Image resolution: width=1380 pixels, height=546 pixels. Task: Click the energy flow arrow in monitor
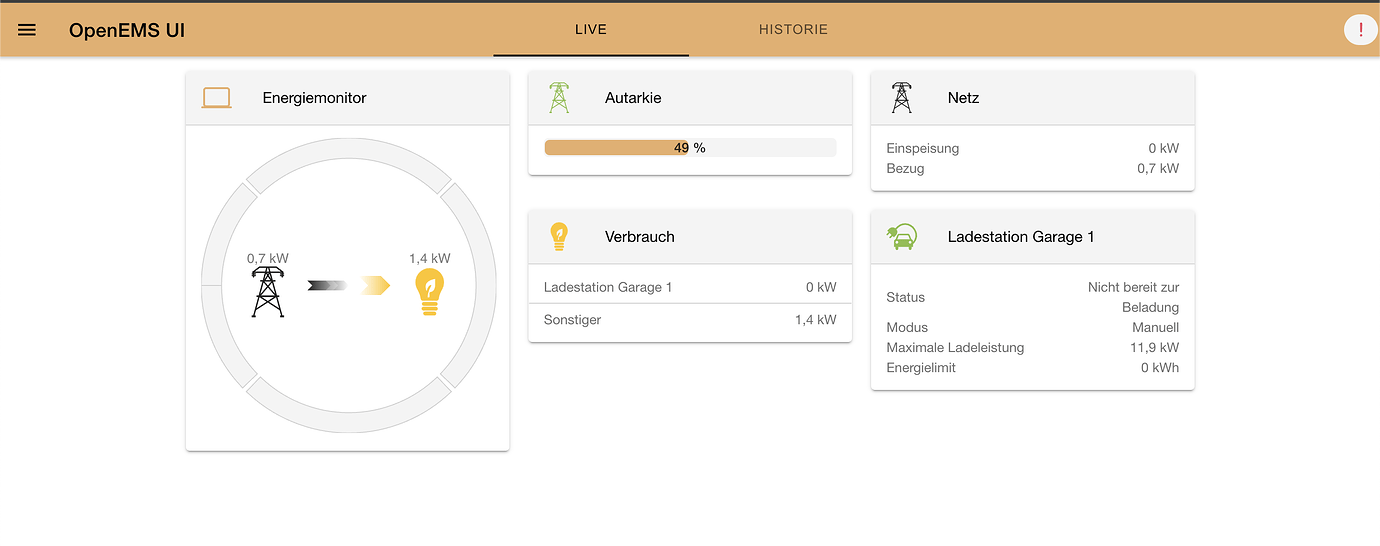coord(348,286)
